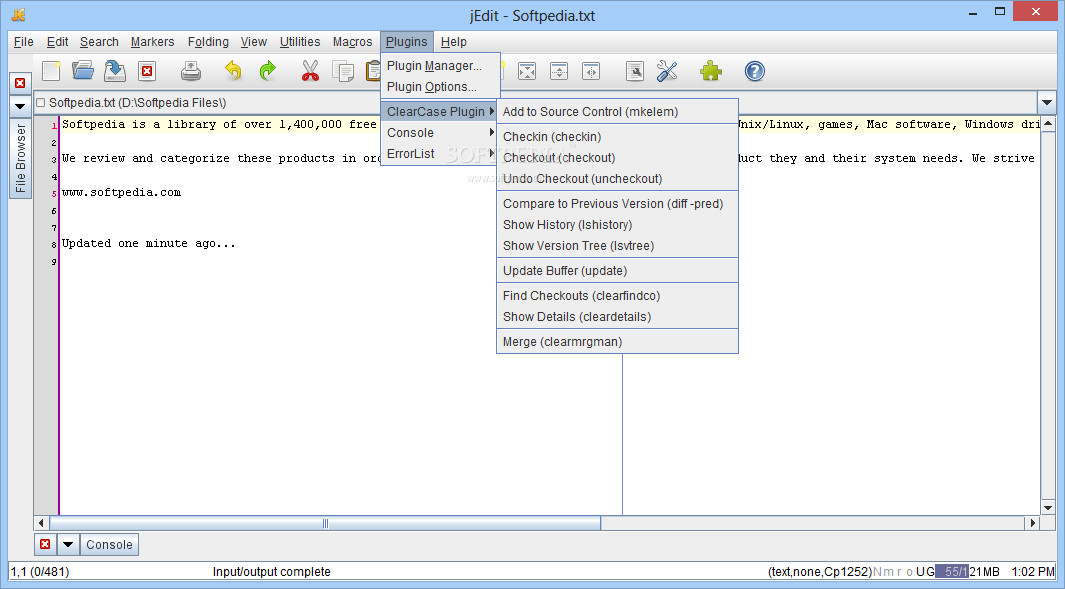This screenshot has width=1065, height=589.
Task: Click the 55/121MB memory status bar
Action: (967, 571)
